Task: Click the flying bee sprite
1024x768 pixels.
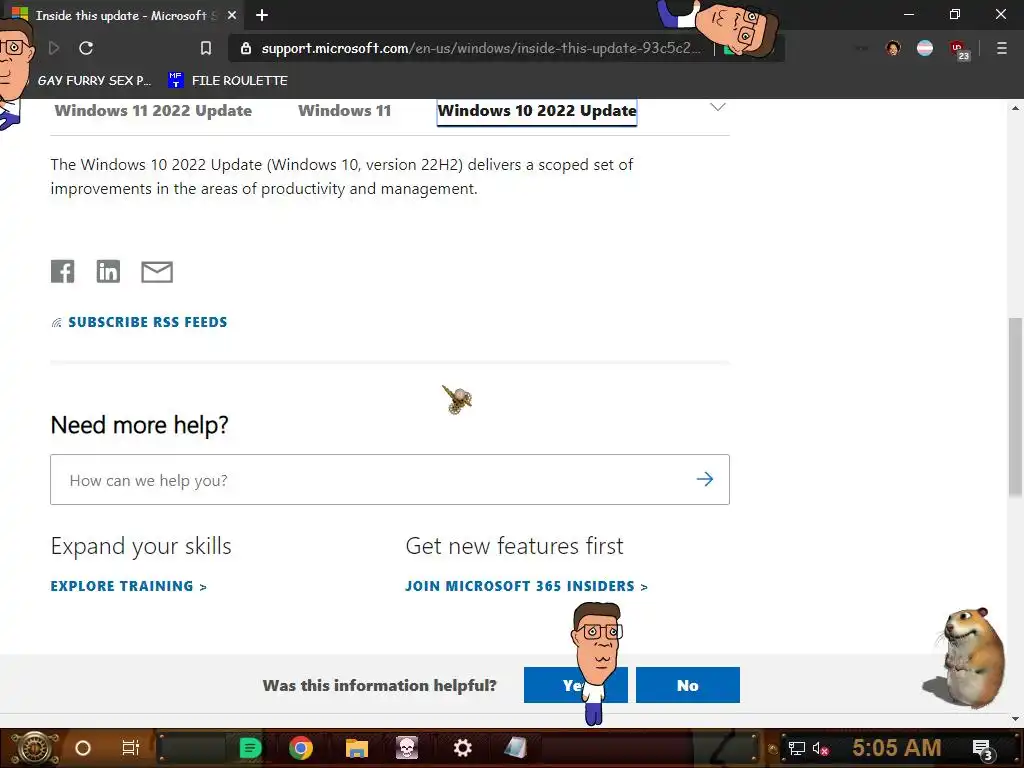Action: coord(456,399)
